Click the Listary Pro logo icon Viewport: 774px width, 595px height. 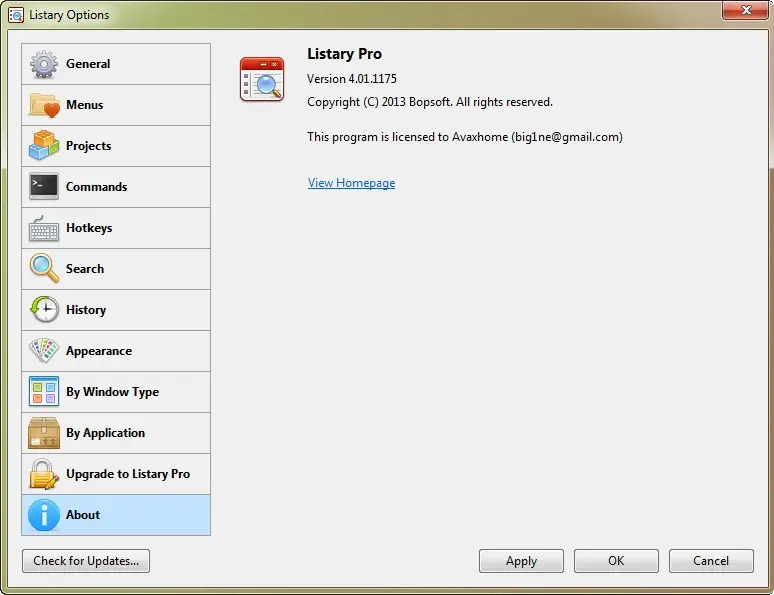pos(262,79)
